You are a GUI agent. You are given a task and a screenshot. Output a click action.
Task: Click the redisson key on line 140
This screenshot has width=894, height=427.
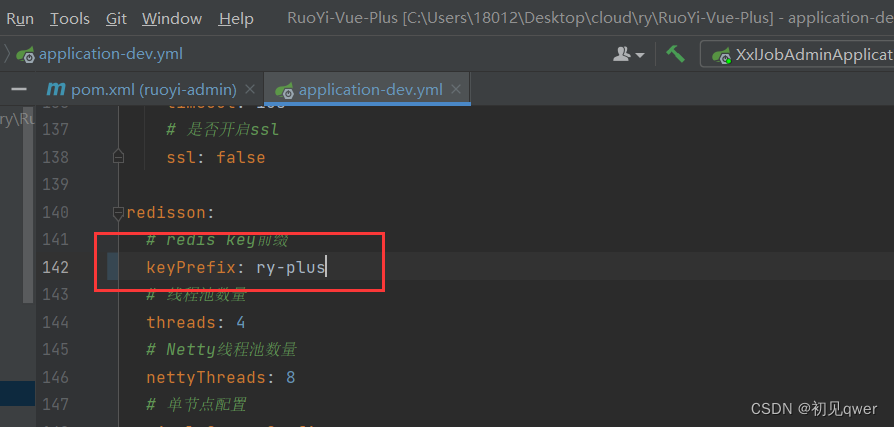click(165, 213)
